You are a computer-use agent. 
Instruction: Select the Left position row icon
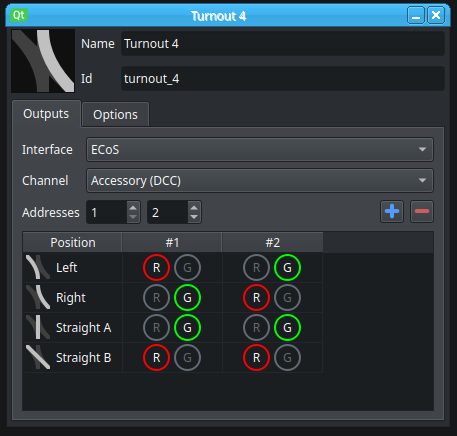[38, 267]
